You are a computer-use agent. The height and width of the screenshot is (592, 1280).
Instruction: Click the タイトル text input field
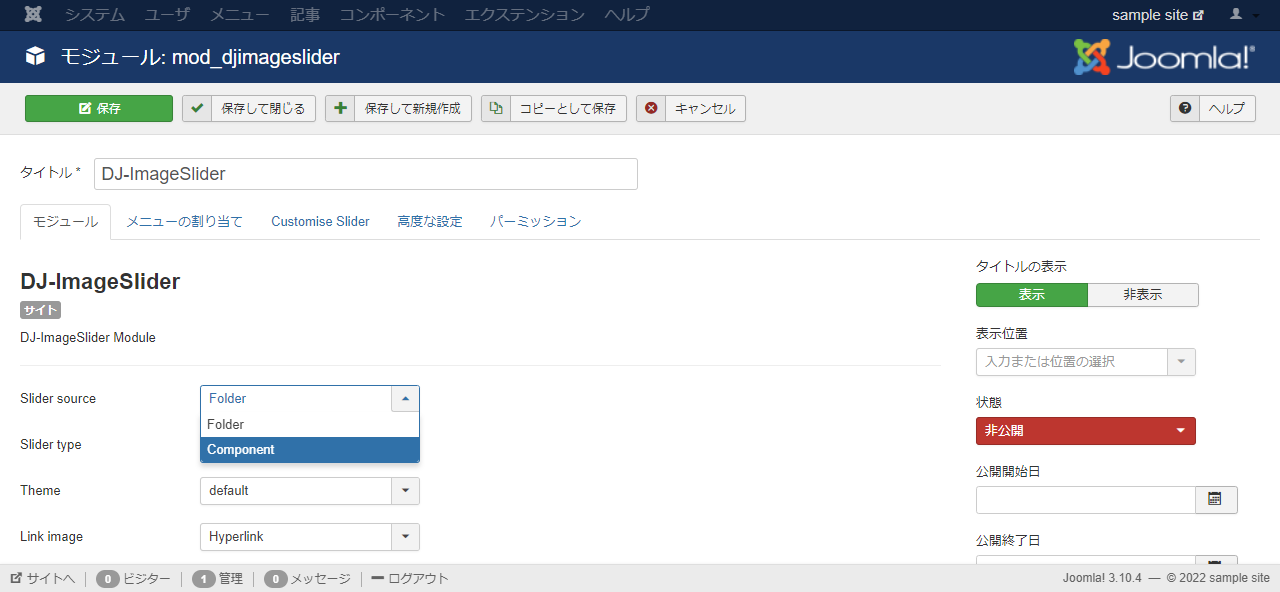(365, 174)
